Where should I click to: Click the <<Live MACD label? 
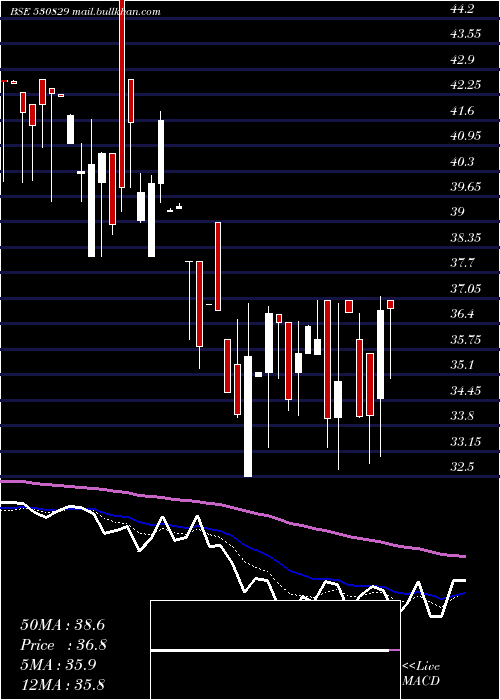point(421,674)
